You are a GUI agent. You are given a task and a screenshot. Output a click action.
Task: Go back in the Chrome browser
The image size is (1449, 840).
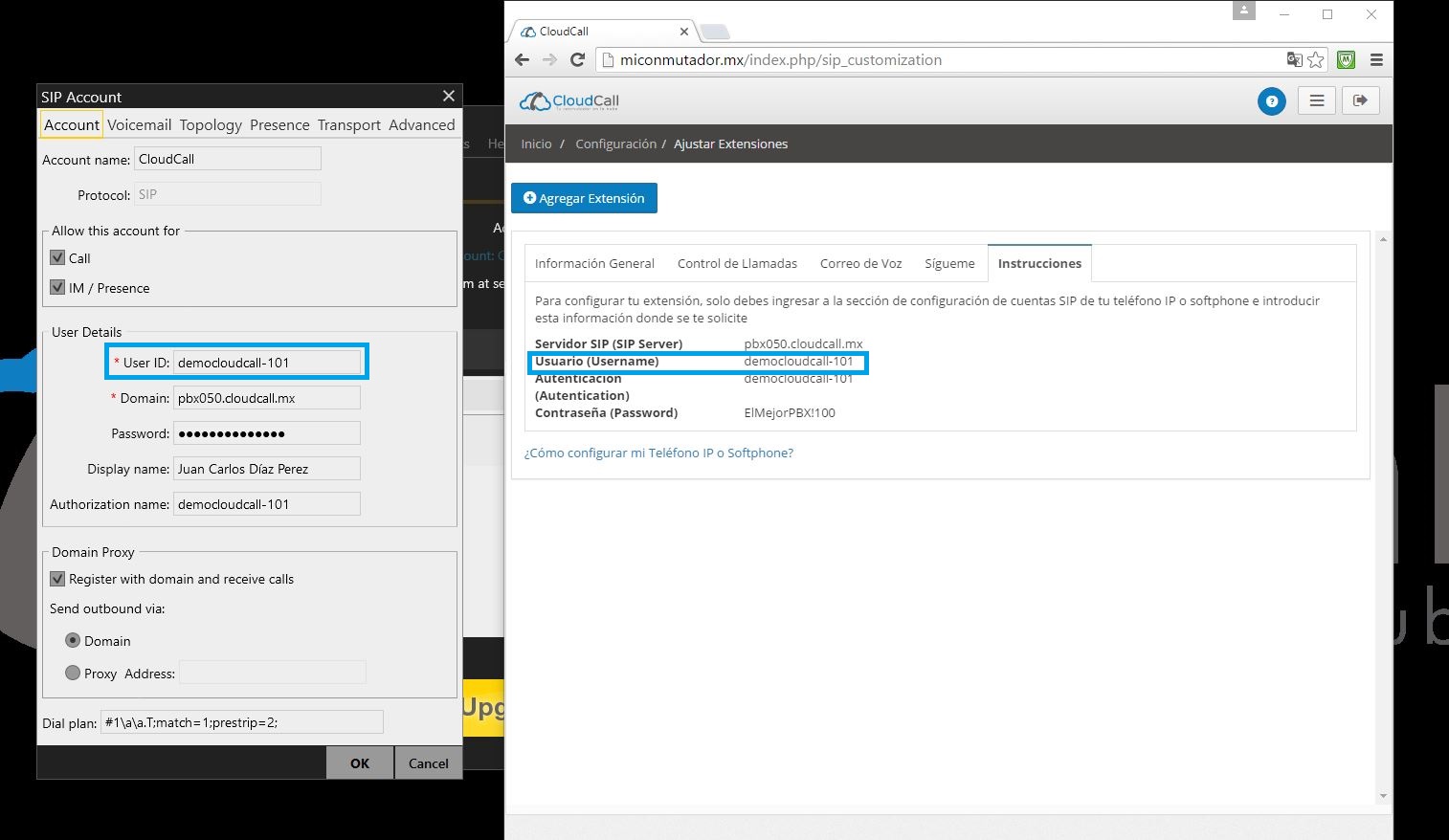click(x=522, y=59)
